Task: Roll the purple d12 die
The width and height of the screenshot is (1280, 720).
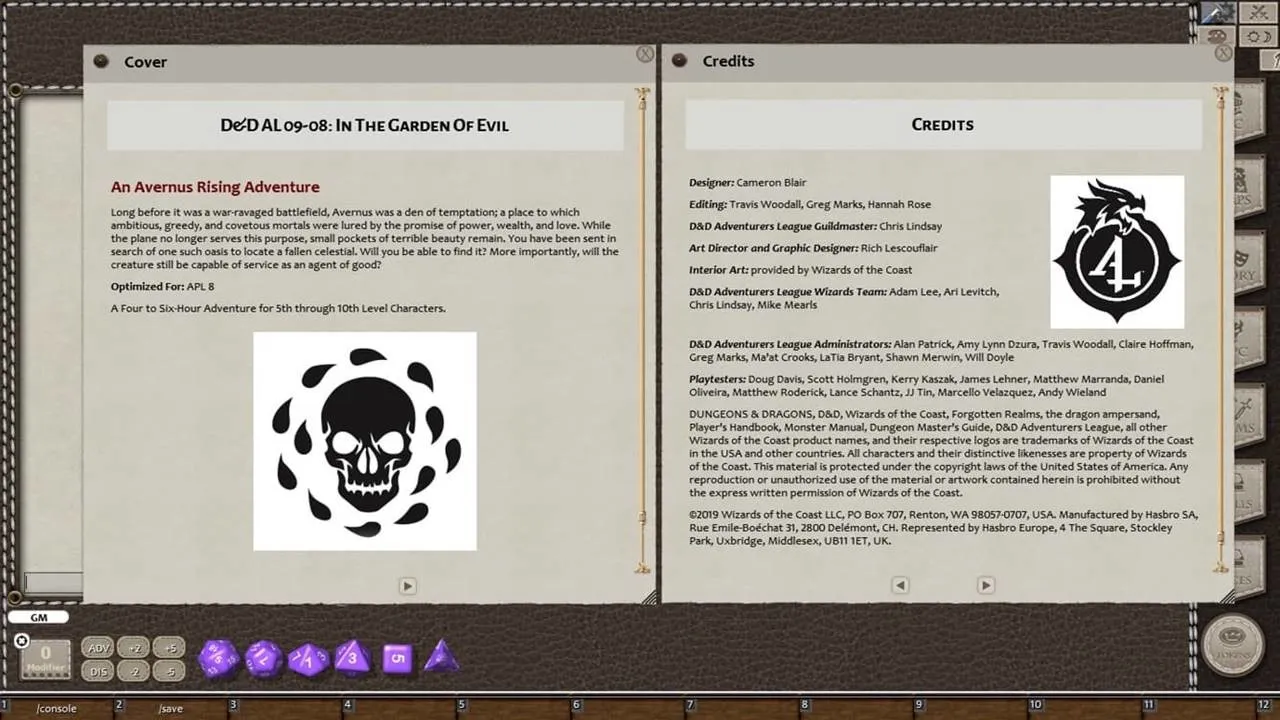Action: point(263,659)
